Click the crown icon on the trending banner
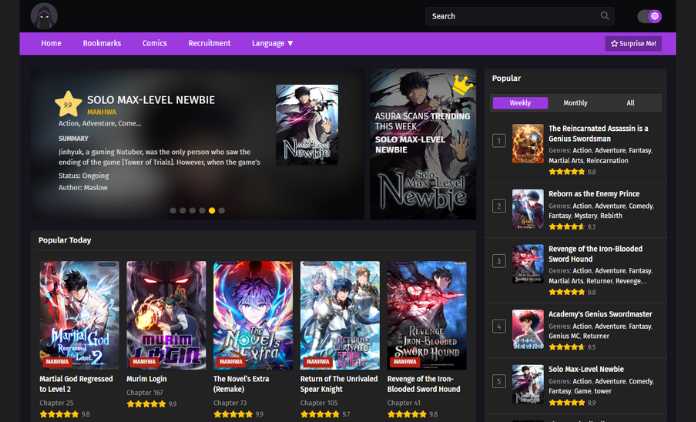 coord(462,85)
